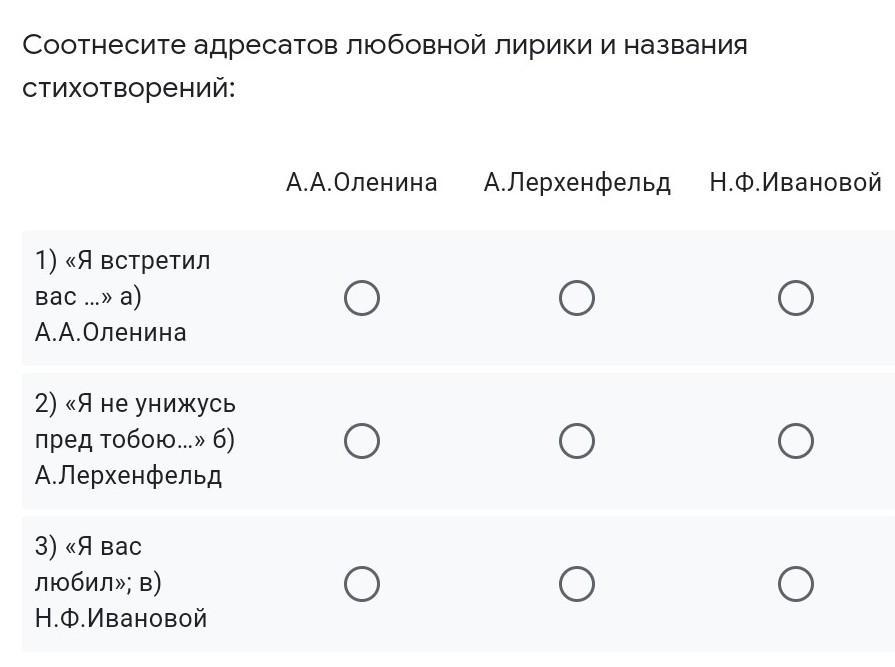Choose А.А.Оленина for «Я не унижусь пред тобою…»
This screenshot has height=667, width=895.
pos(362,441)
